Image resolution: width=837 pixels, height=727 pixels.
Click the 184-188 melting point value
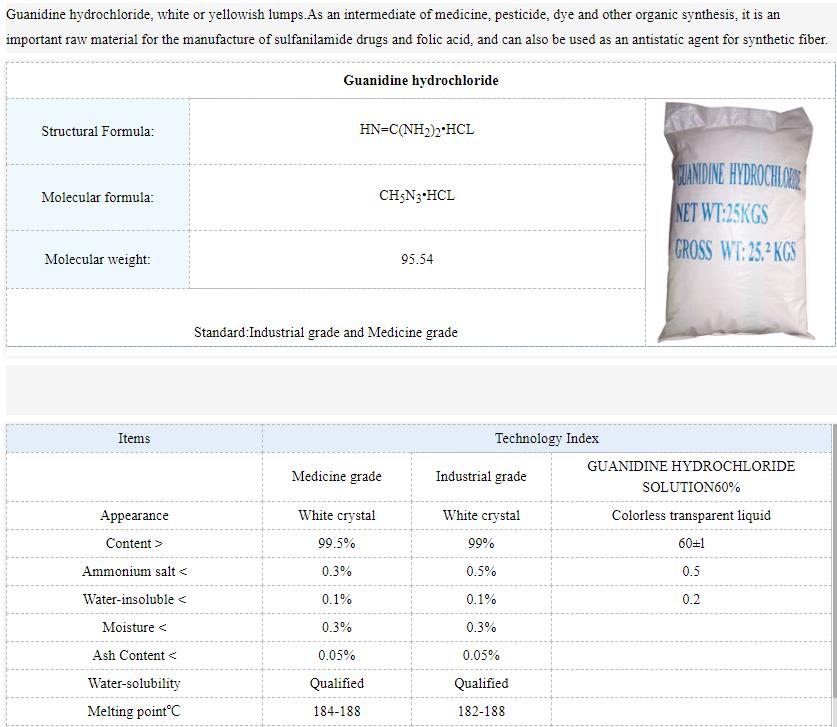coord(336,712)
